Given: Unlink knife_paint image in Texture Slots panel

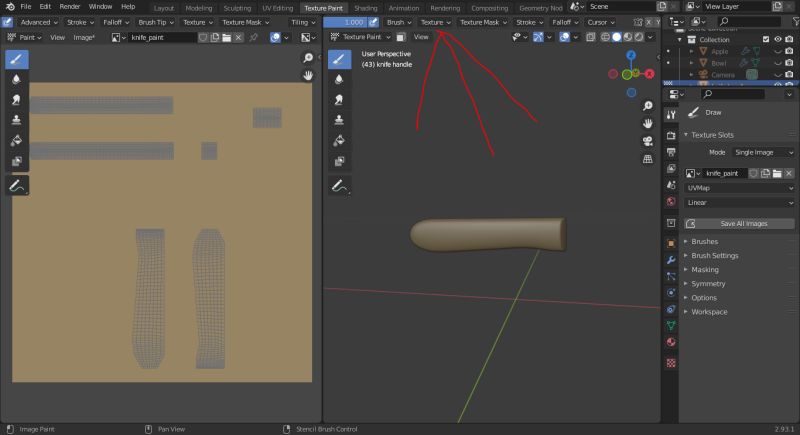Looking at the screenshot, I should click(789, 173).
